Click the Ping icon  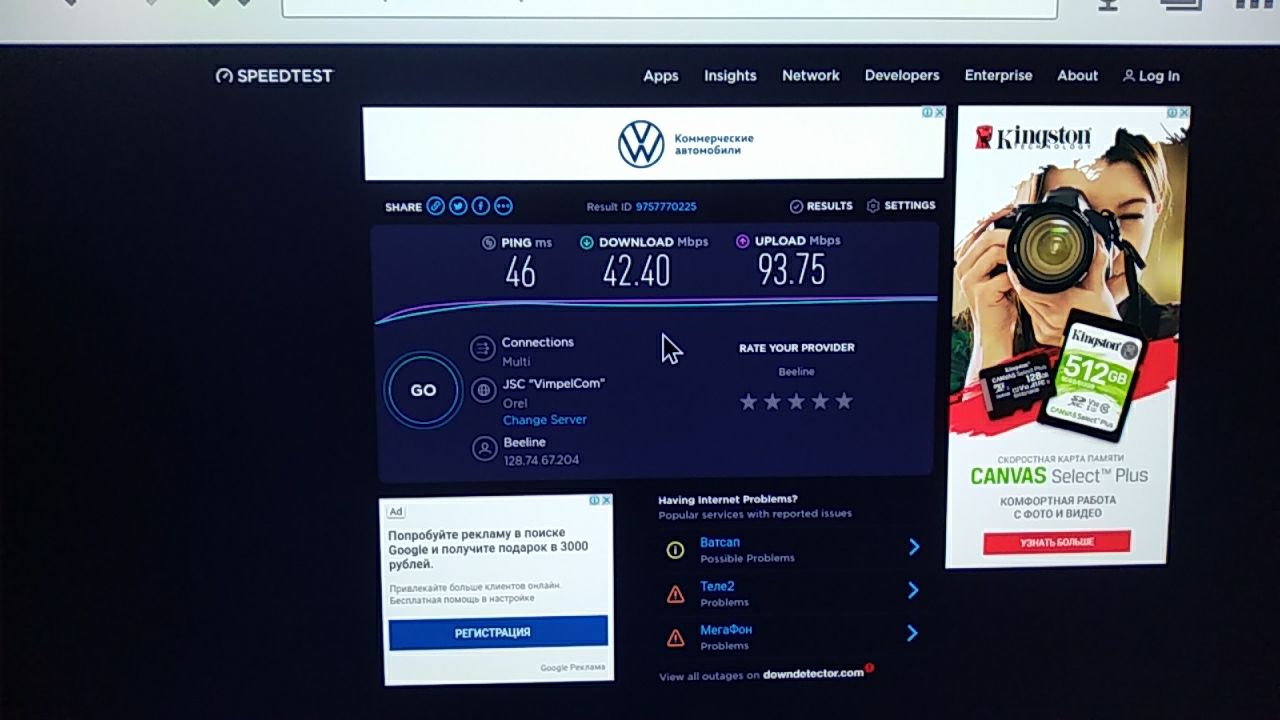pyautogui.click(x=489, y=243)
